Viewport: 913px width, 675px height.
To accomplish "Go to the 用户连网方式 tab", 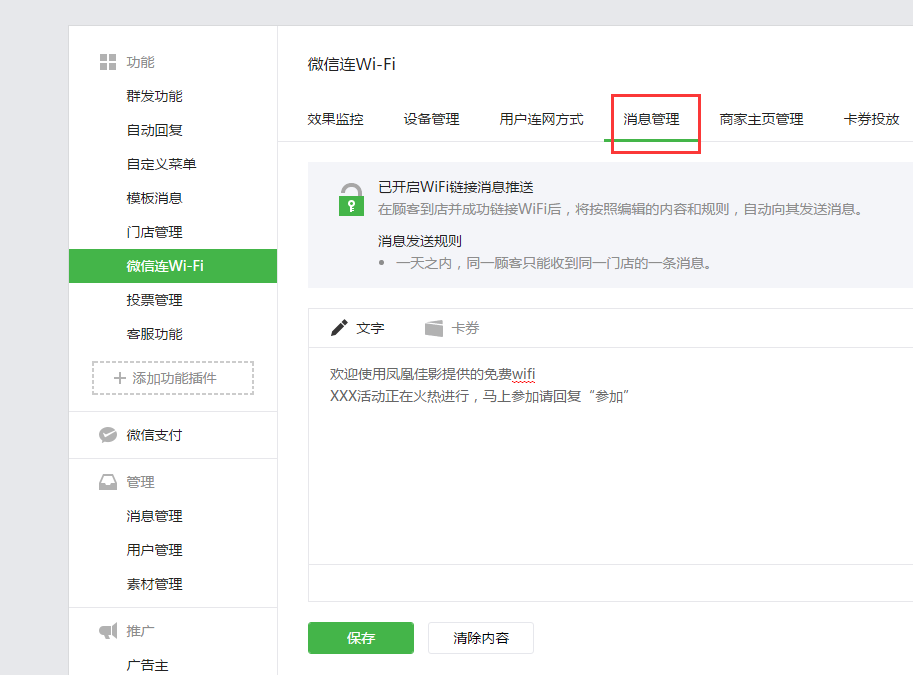I will tap(541, 119).
